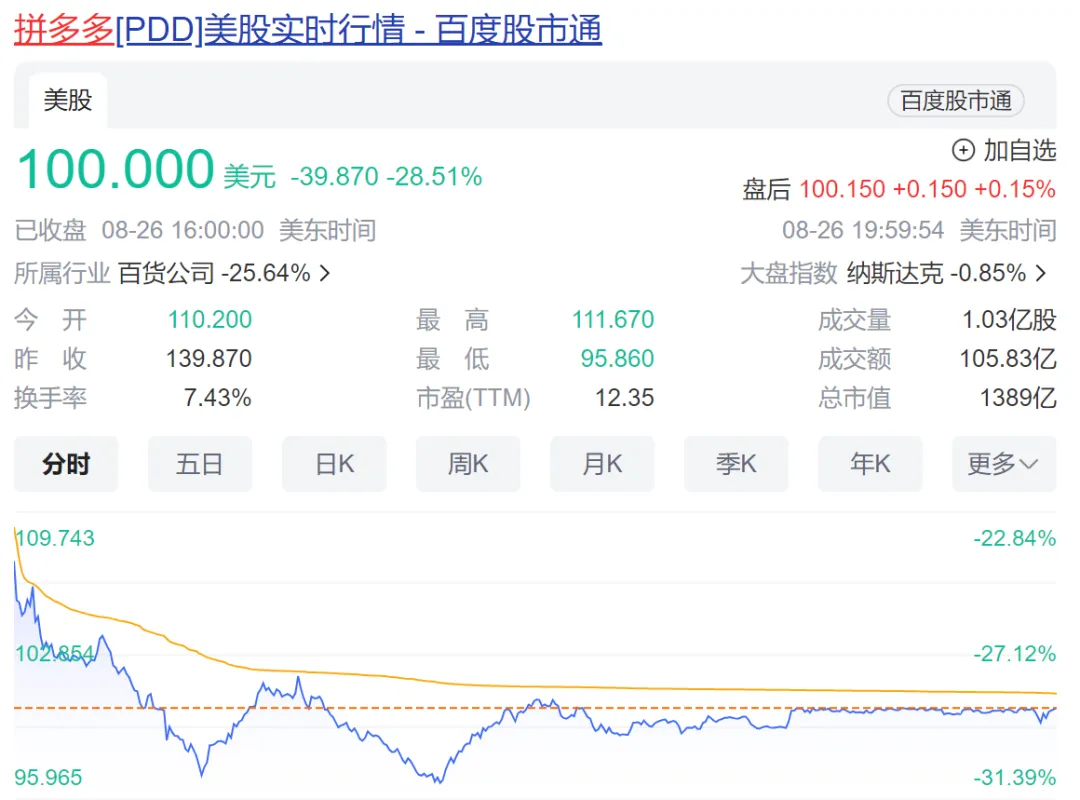Switch to the 年K chart tab
Screen dimensions: 1080x800
coord(870,464)
